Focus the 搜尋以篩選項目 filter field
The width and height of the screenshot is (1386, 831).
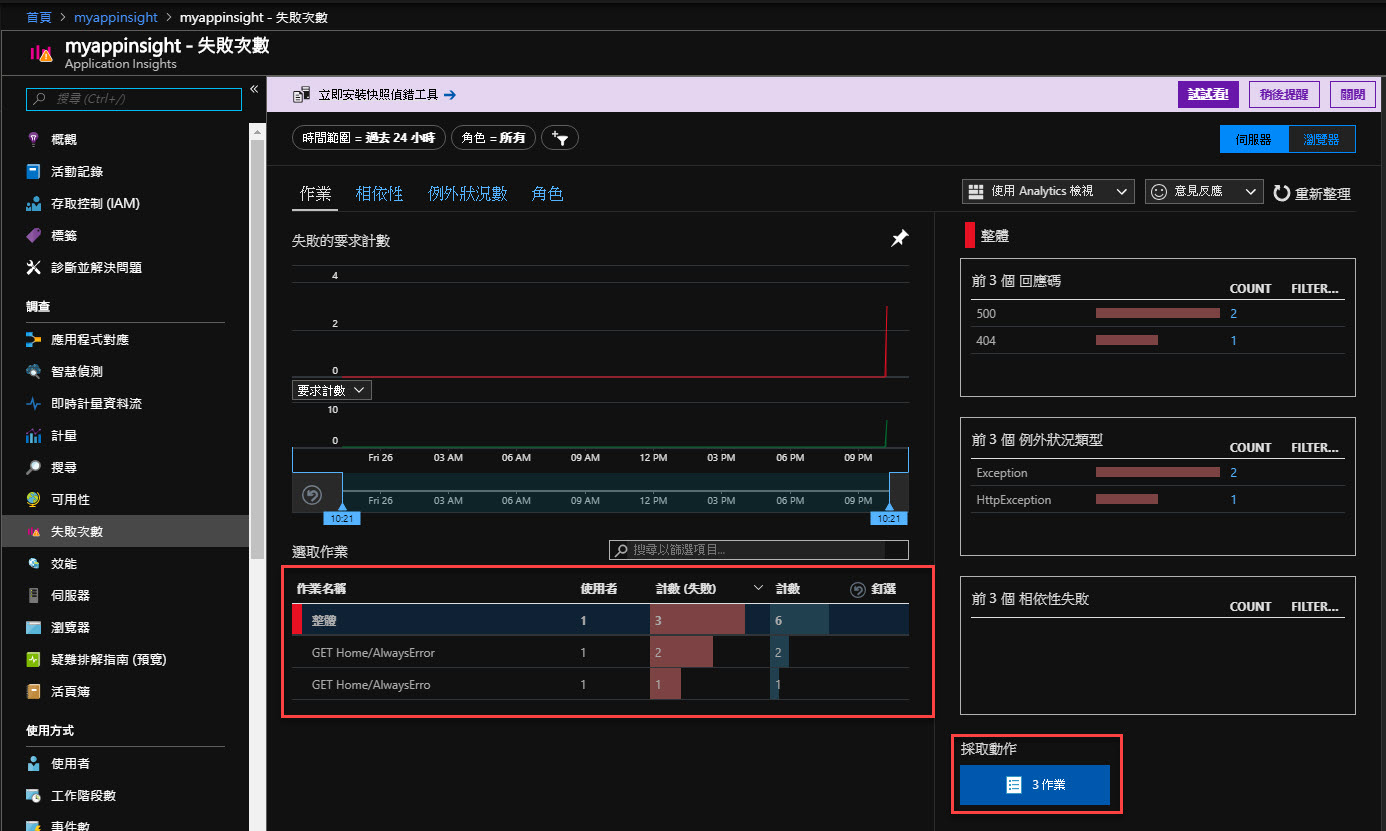point(759,550)
